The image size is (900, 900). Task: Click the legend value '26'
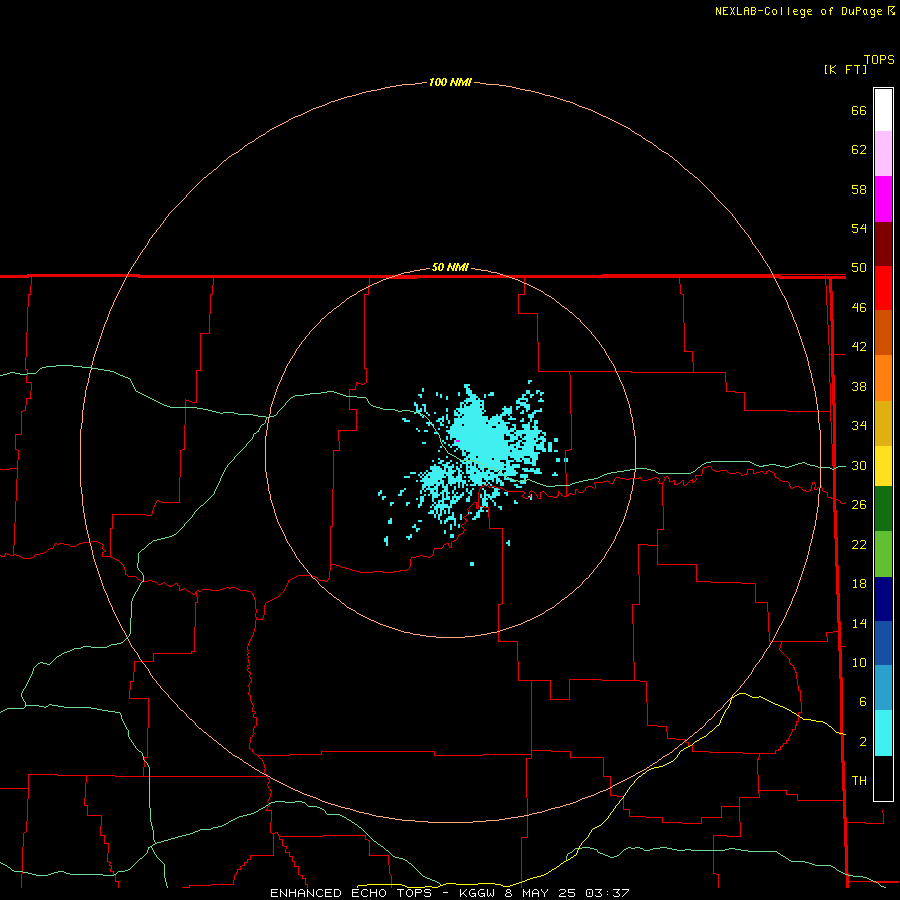click(x=859, y=505)
